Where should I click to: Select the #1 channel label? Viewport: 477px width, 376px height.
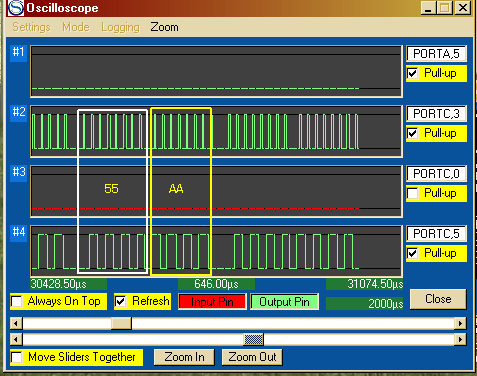click(19, 53)
